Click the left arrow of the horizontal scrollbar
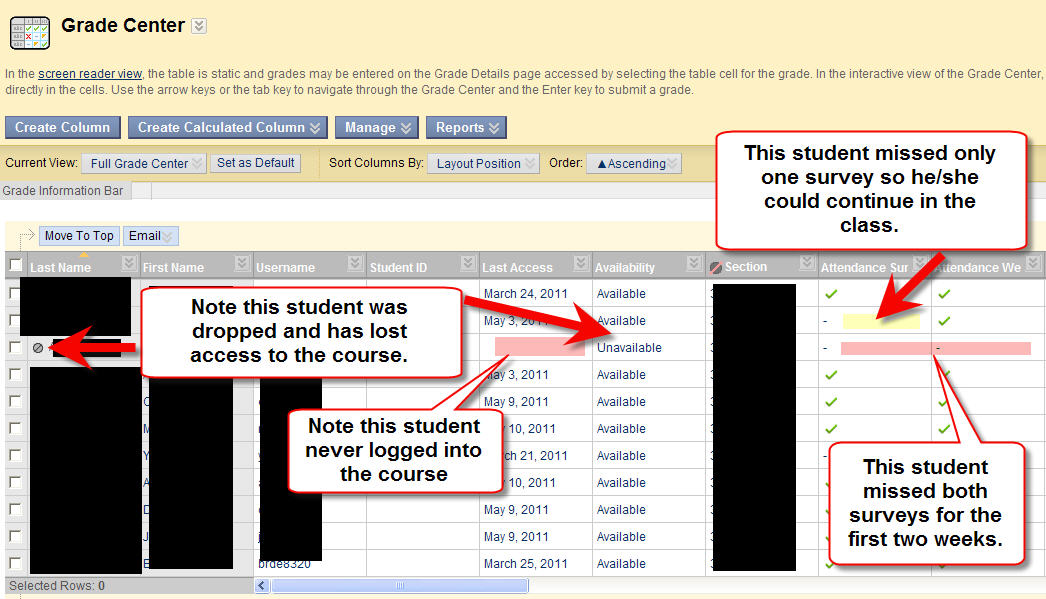Image resolution: width=1046 pixels, height=599 pixels. [x=262, y=586]
